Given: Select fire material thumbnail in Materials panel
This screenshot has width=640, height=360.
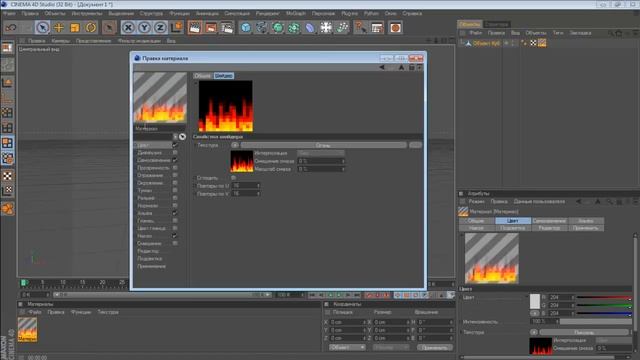Looking at the screenshot, I should pyautogui.click(x=27, y=329).
